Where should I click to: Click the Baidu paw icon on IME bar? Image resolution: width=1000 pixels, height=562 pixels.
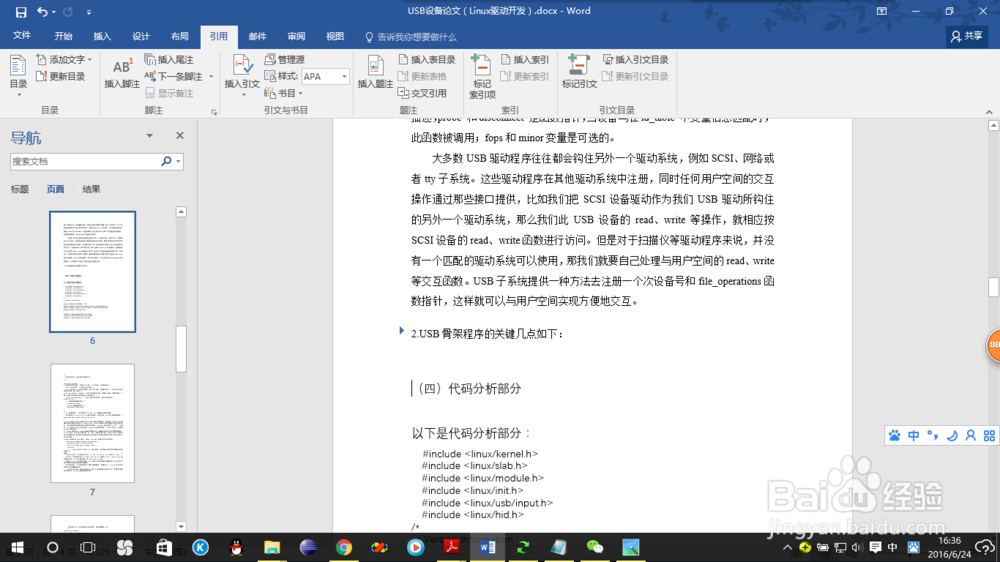(x=895, y=436)
